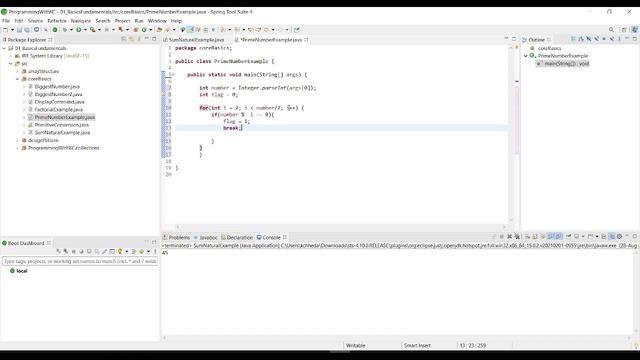Open the Debug dropdown arrow
The image size is (640, 360).
click(71, 30)
